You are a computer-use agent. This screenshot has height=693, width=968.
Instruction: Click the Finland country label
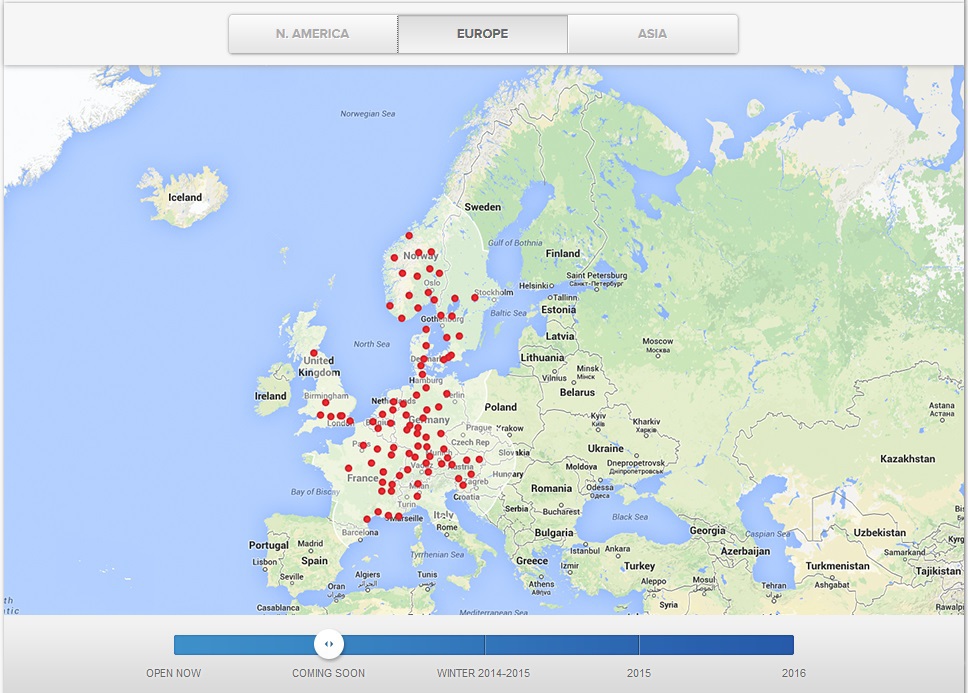point(563,254)
